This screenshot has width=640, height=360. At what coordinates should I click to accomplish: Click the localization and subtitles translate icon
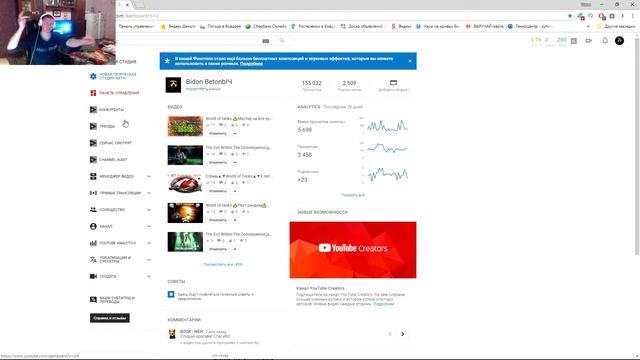coord(93,260)
